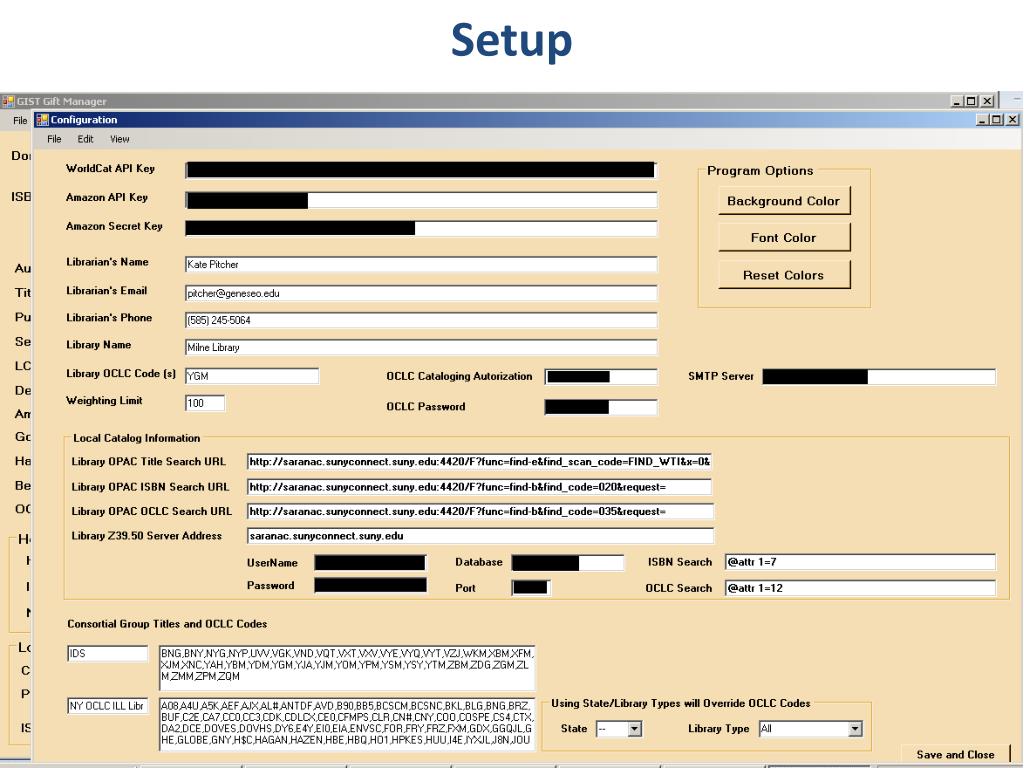Click the Librarian's Email field
The image size is (1024, 768).
pyautogui.click(x=421, y=293)
